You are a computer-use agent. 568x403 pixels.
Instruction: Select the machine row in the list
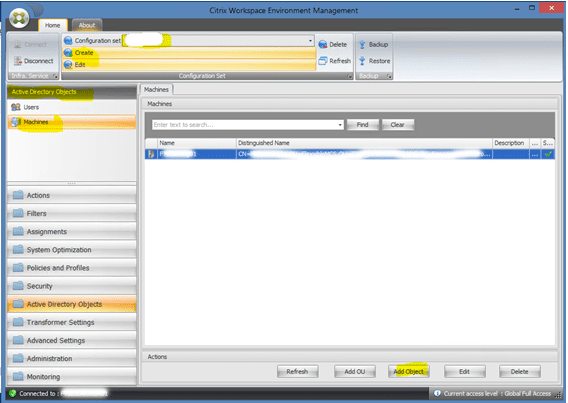click(350, 154)
